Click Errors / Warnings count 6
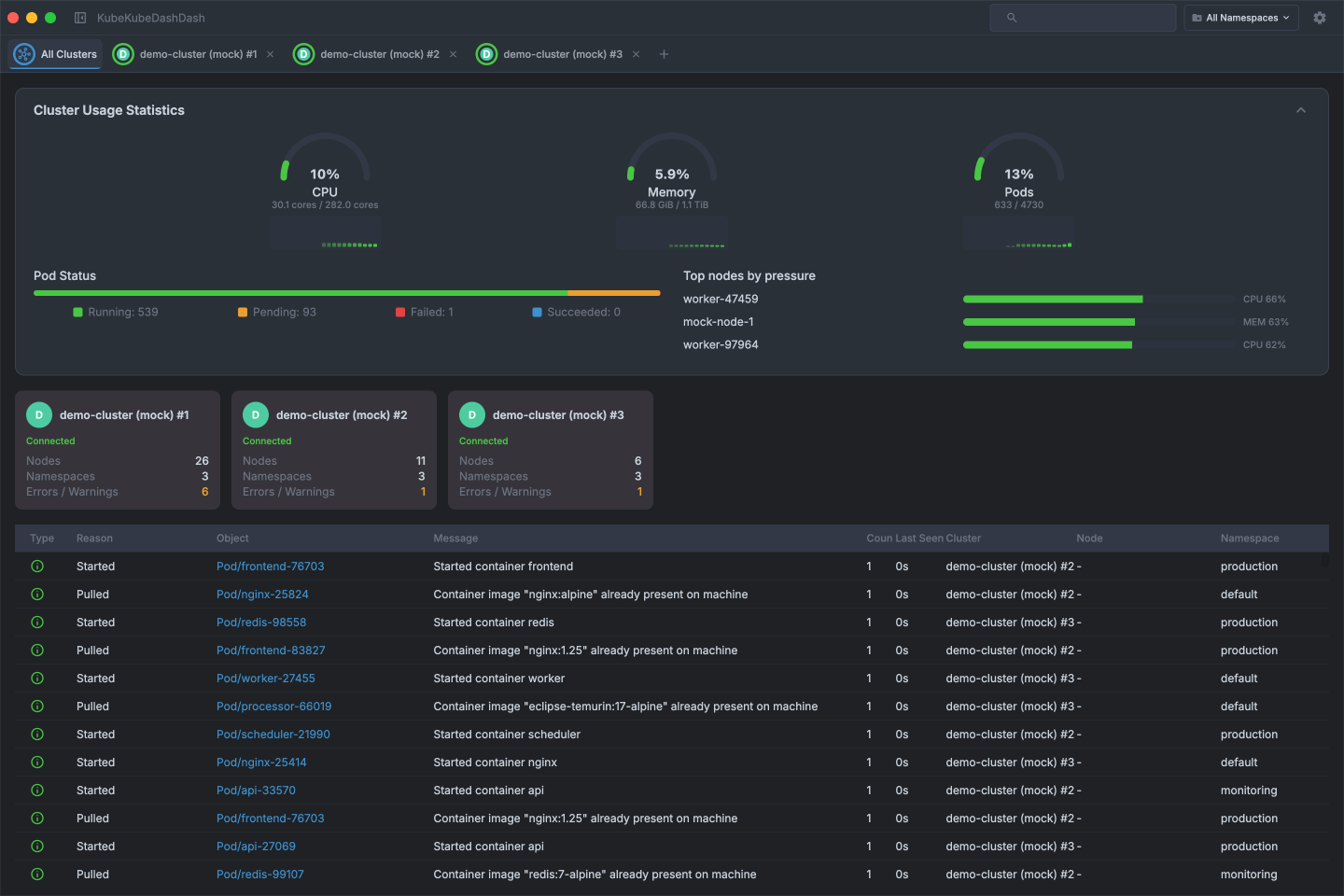Screen dimensions: 1344x896 pos(205,492)
